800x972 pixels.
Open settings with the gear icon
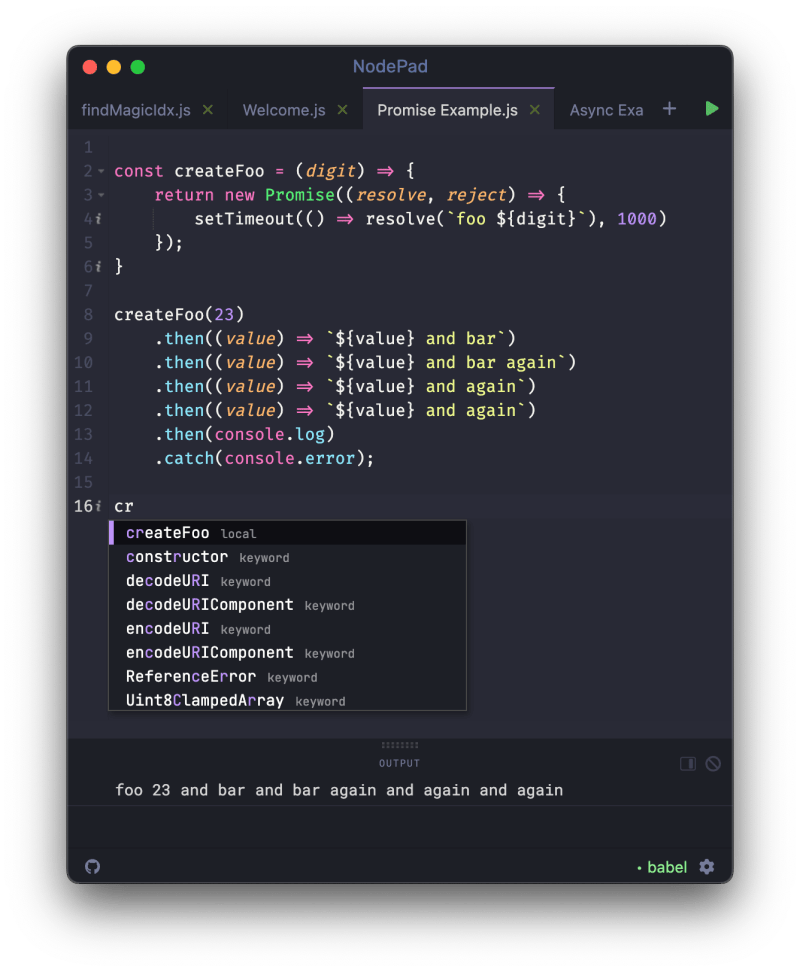706,867
